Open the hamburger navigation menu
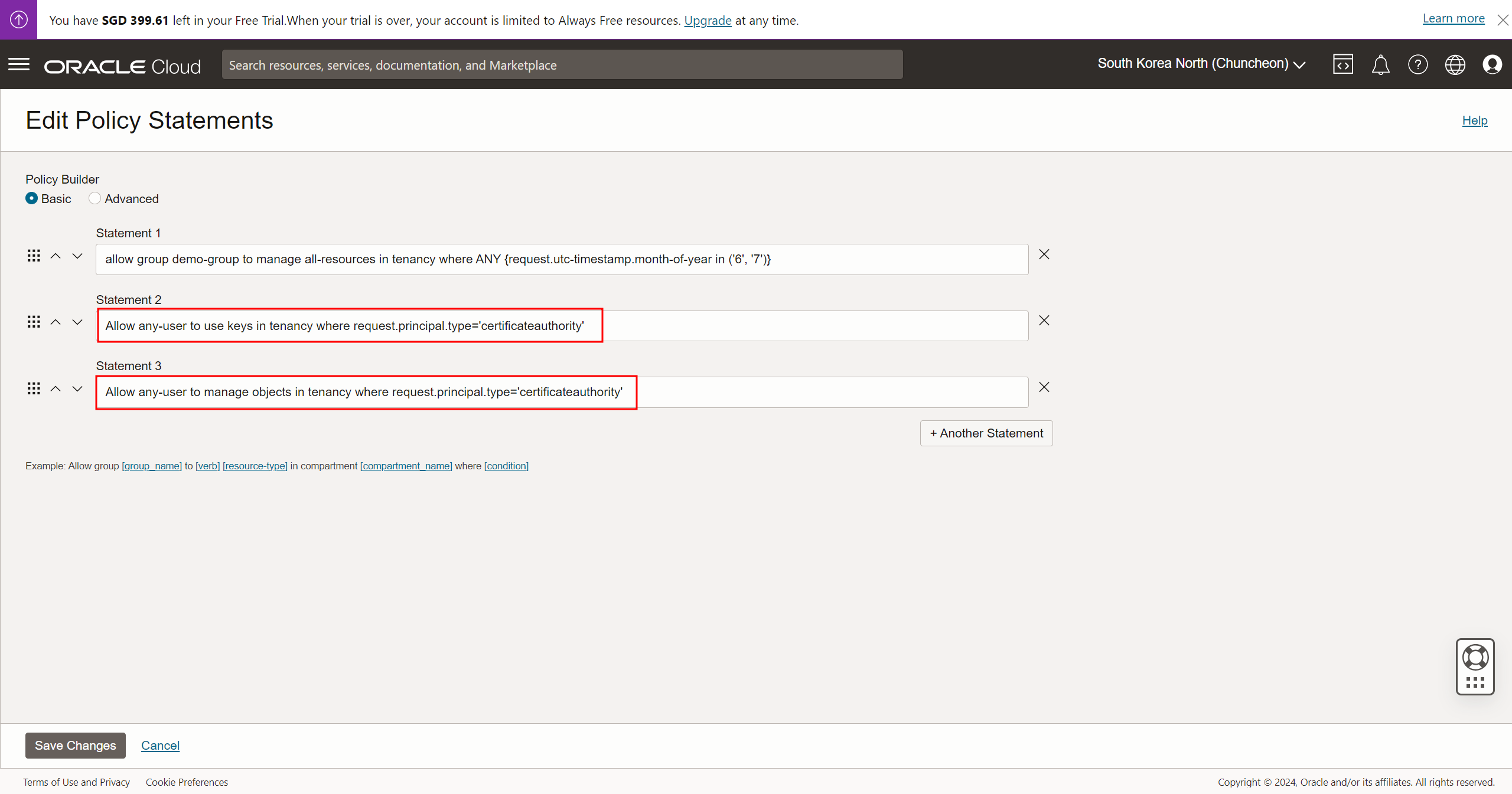The image size is (1512, 794). point(19,64)
